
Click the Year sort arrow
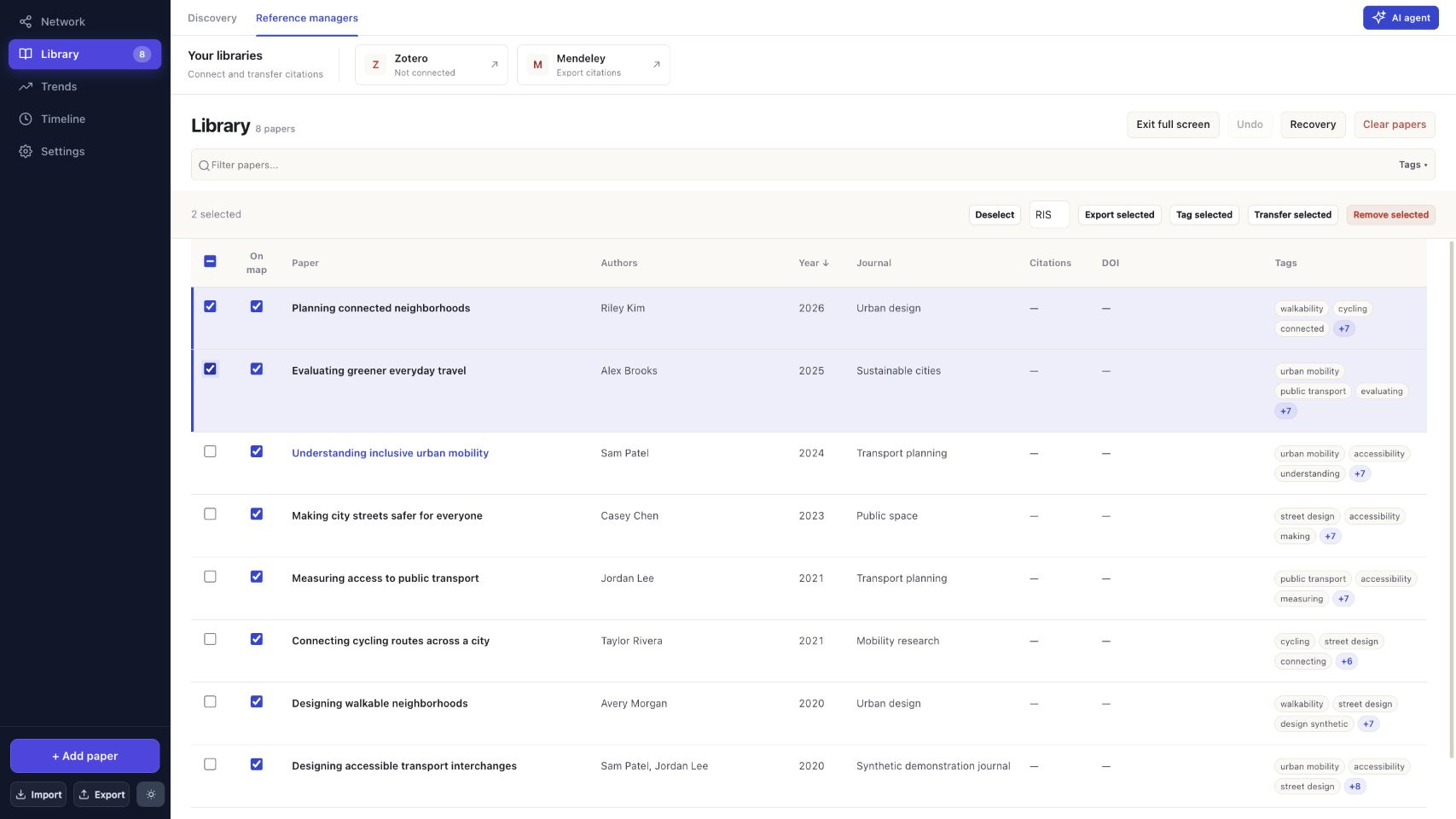coord(826,263)
